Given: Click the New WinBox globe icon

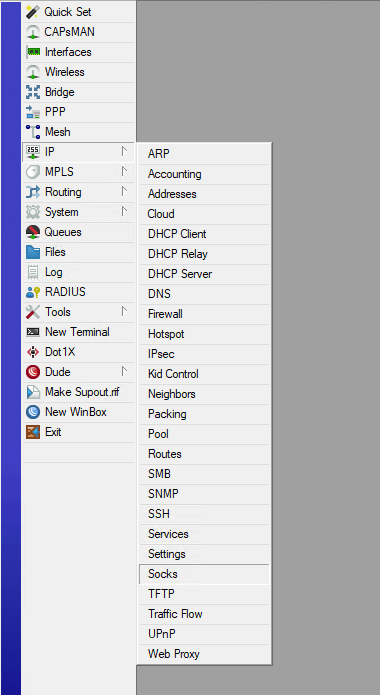Looking at the screenshot, I should (x=33, y=412).
